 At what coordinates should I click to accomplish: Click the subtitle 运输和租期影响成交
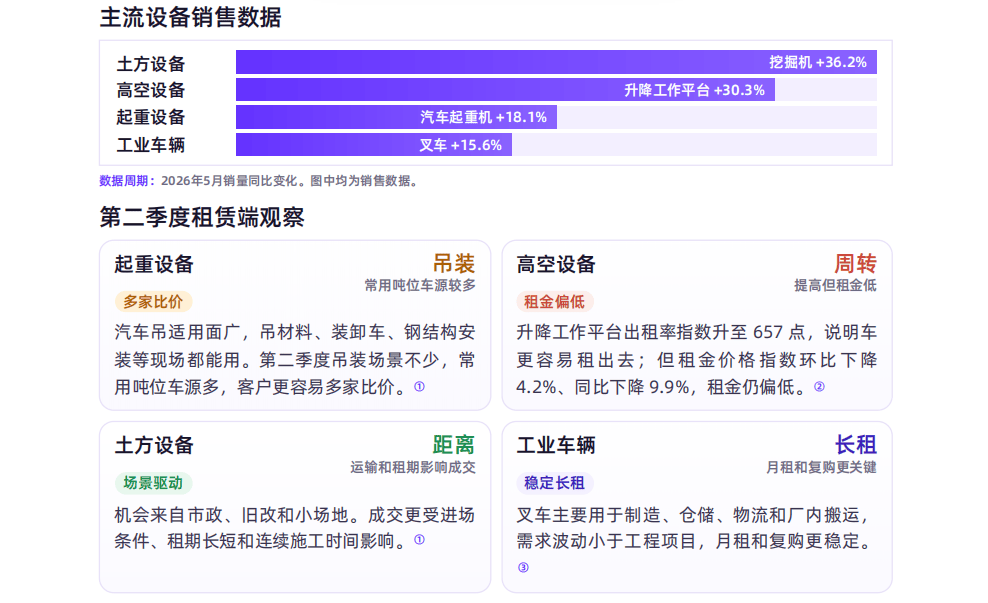(x=413, y=468)
